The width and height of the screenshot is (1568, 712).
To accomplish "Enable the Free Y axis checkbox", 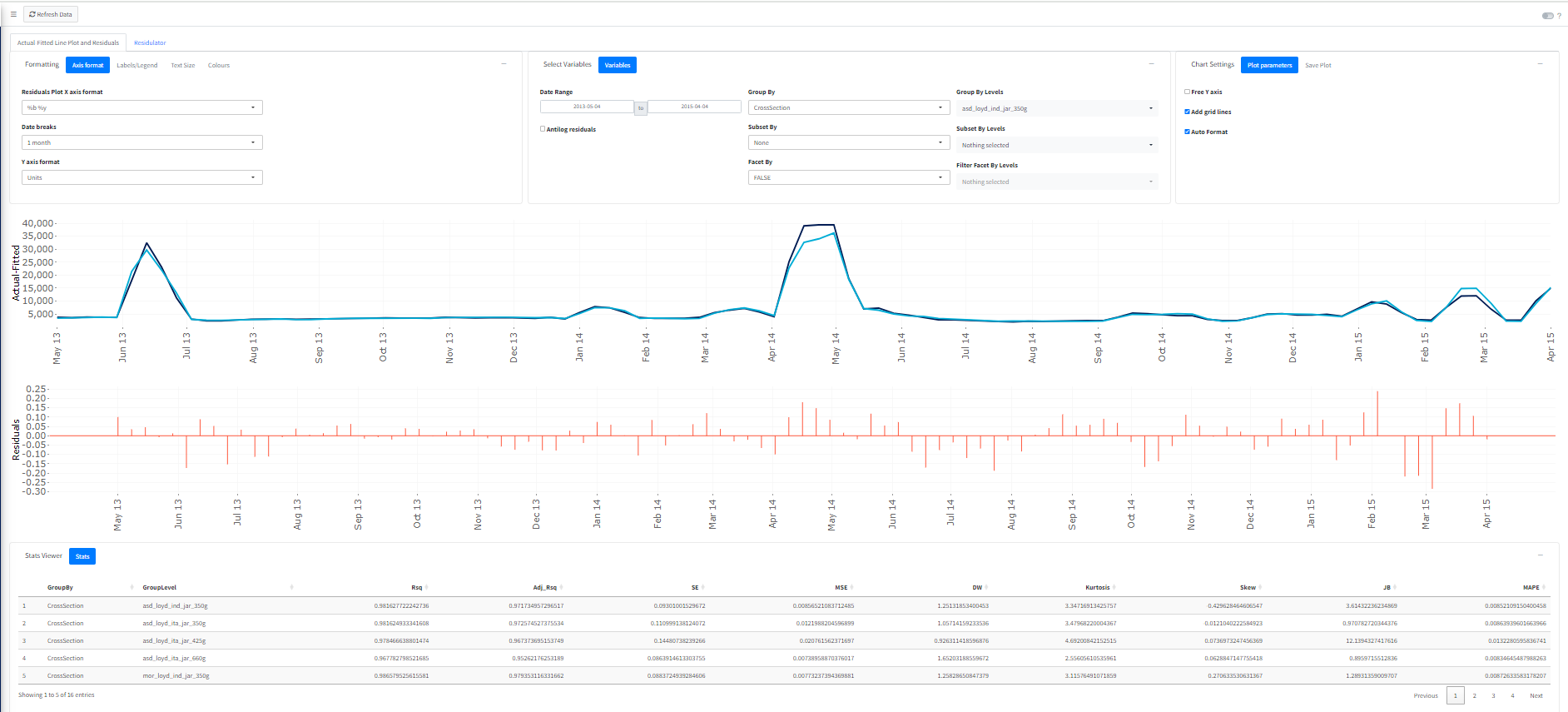I will (x=1187, y=92).
